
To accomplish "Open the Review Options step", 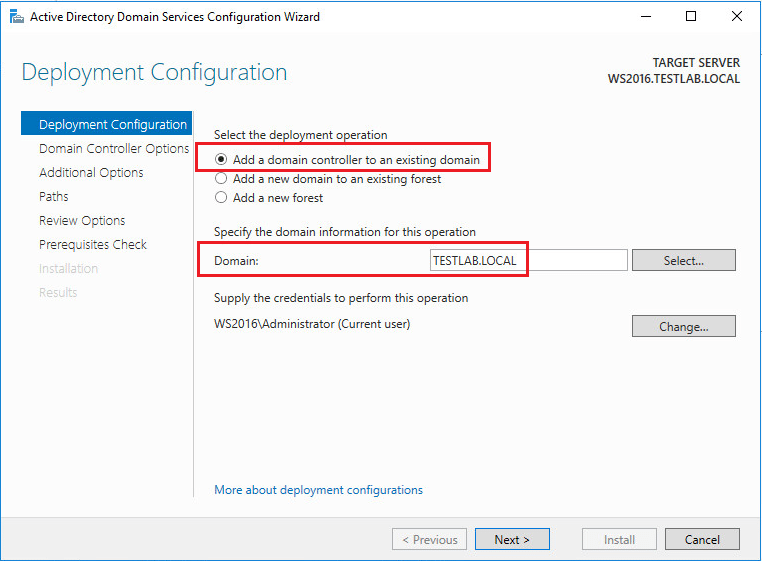I will 82,221.
